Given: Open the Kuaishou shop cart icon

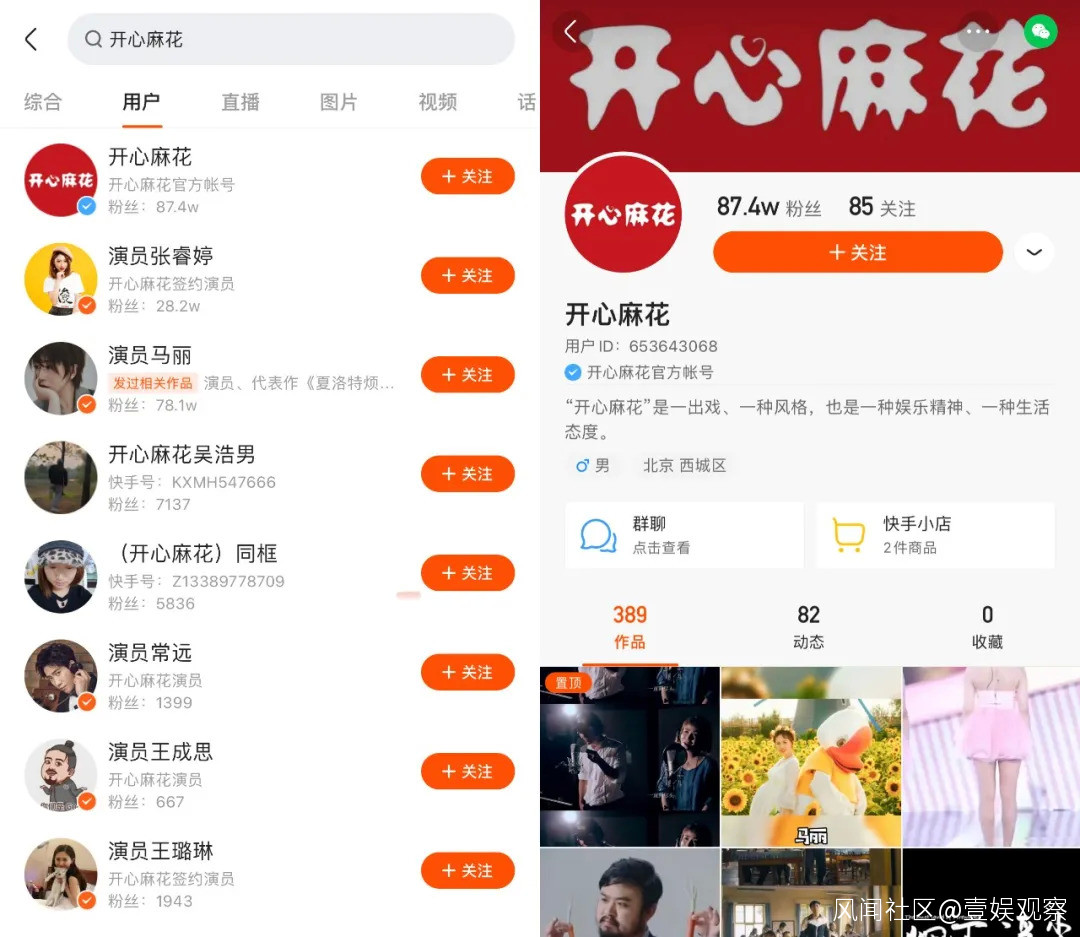Looking at the screenshot, I should coord(849,535).
